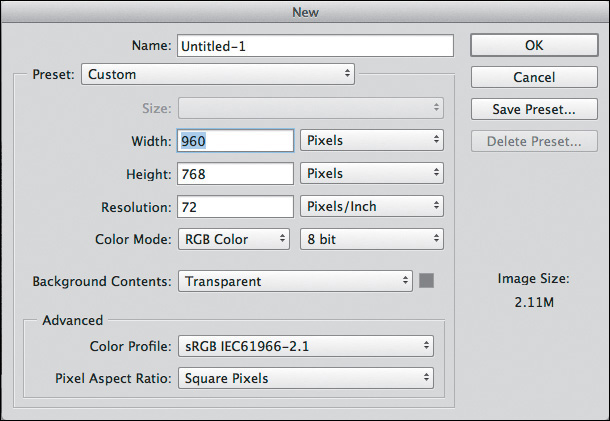
Task: Open the Height units dropdown
Action: 371,174
